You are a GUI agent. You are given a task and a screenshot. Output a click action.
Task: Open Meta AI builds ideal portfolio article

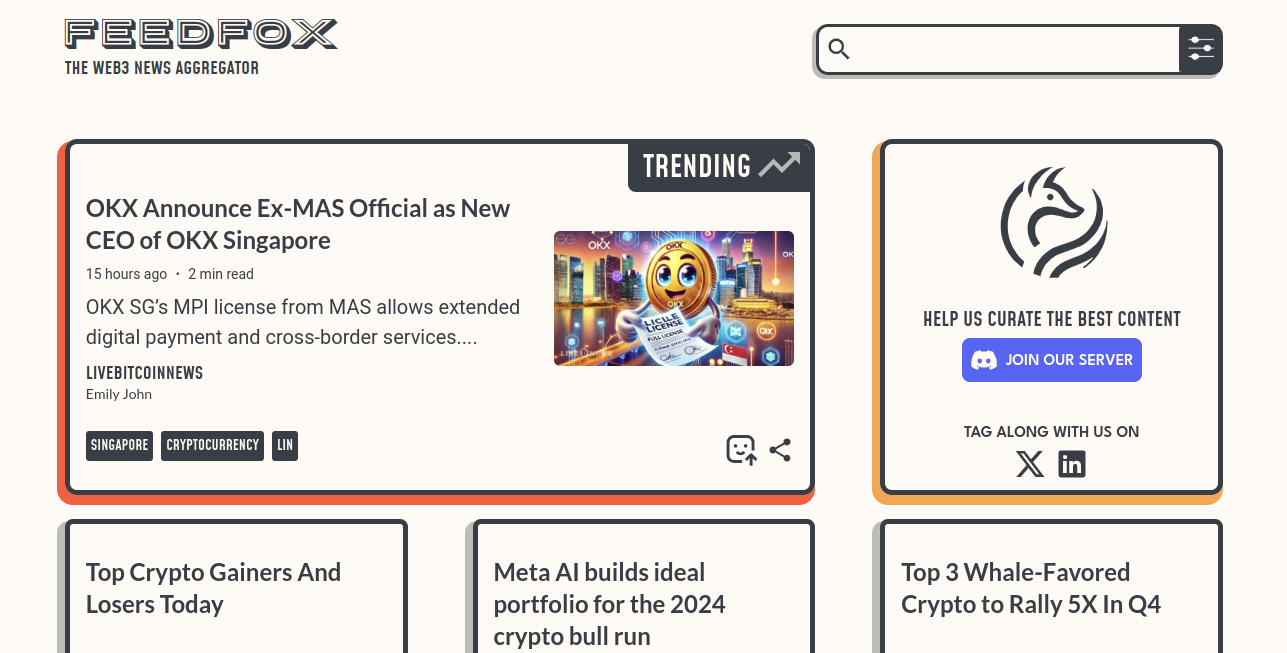click(609, 604)
